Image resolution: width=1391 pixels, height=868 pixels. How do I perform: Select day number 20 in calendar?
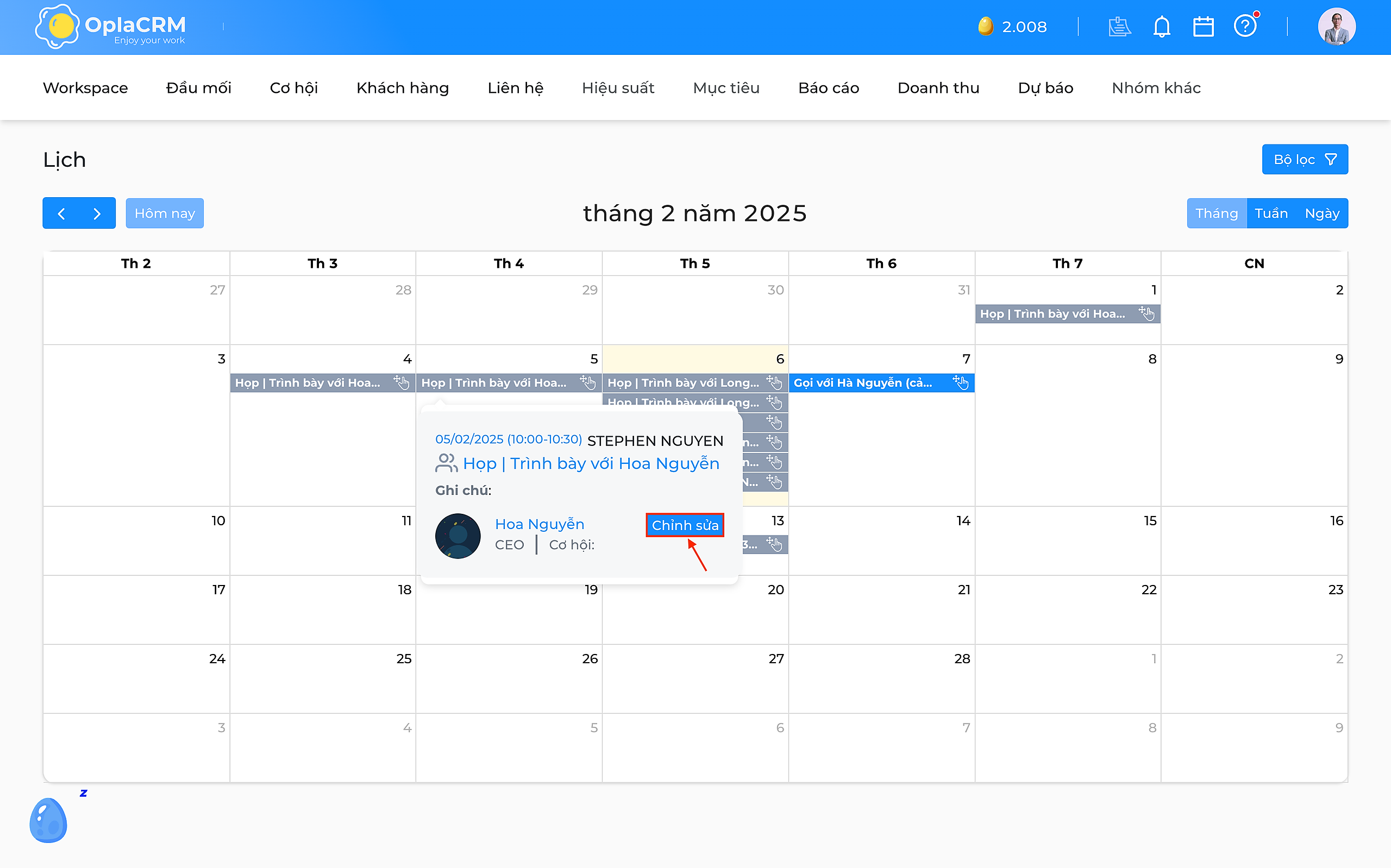coord(775,589)
